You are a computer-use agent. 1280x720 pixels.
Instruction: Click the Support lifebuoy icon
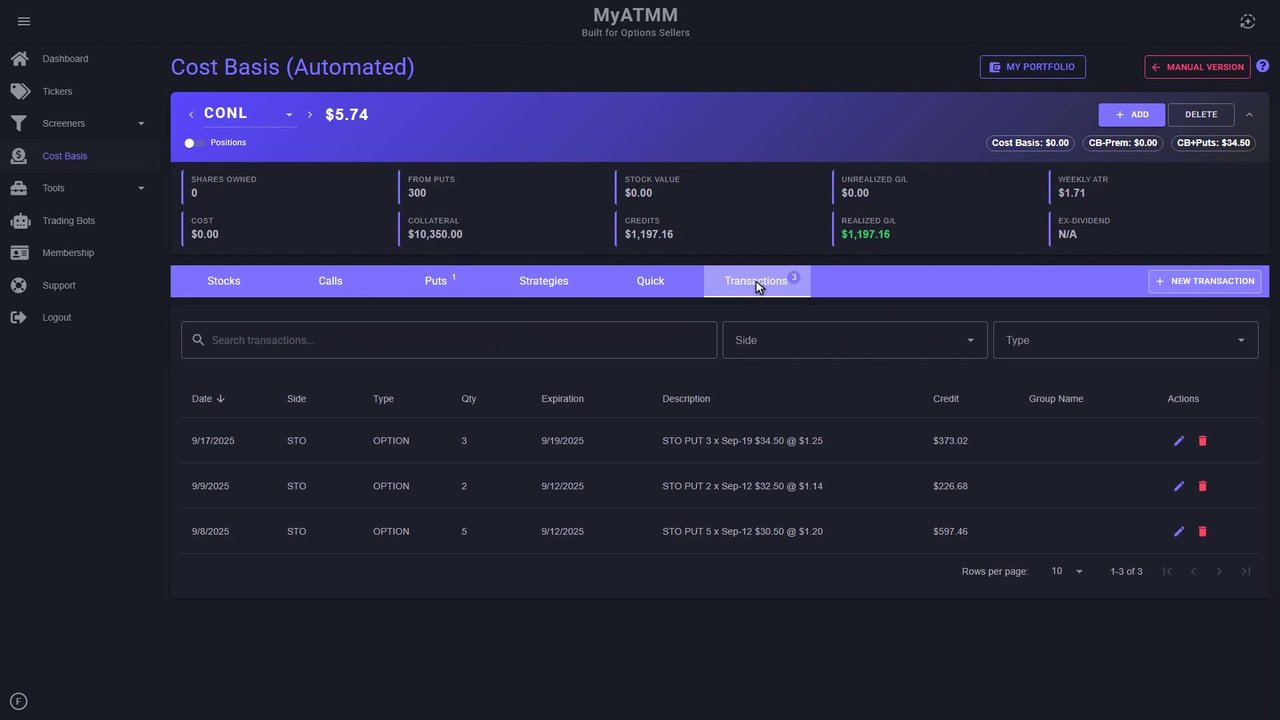(x=19, y=285)
